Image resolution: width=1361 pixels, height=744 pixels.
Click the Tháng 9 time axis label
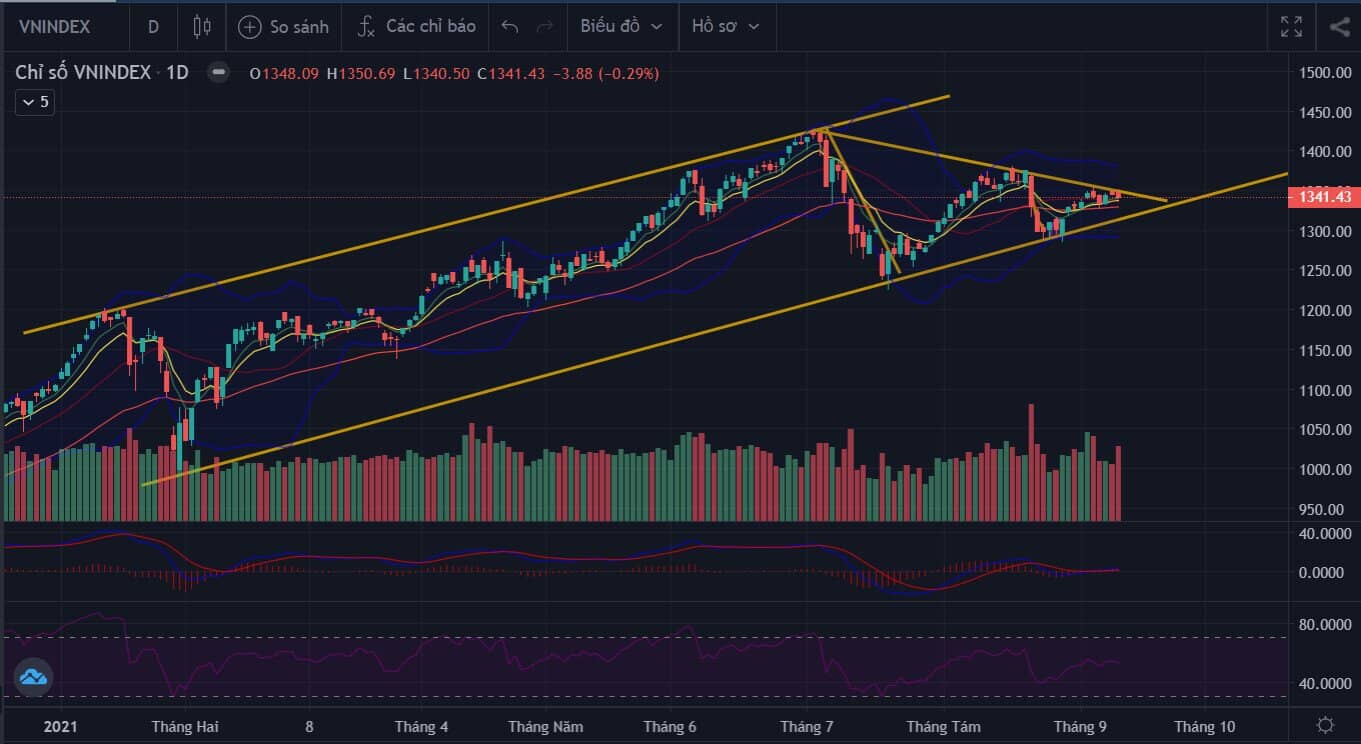(x=1080, y=727)
